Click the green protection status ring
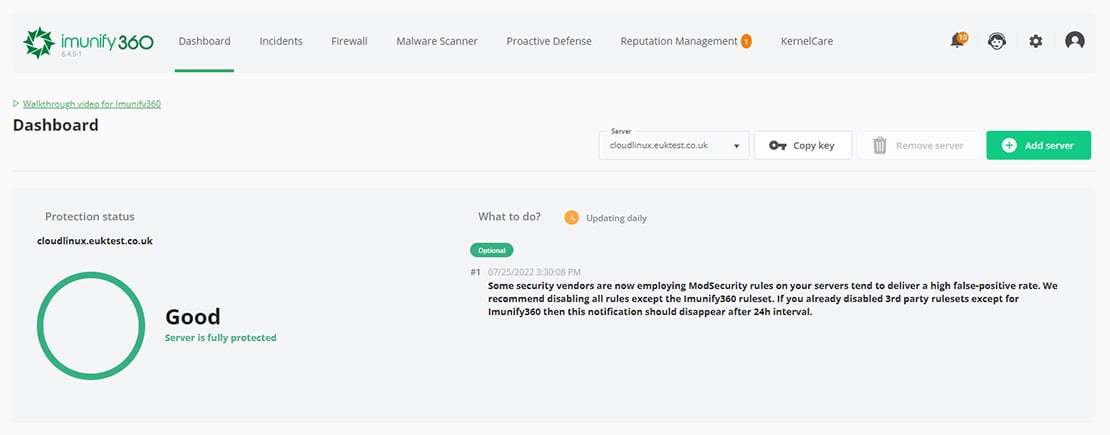The image size is (1110, 435). click(91, 326)
